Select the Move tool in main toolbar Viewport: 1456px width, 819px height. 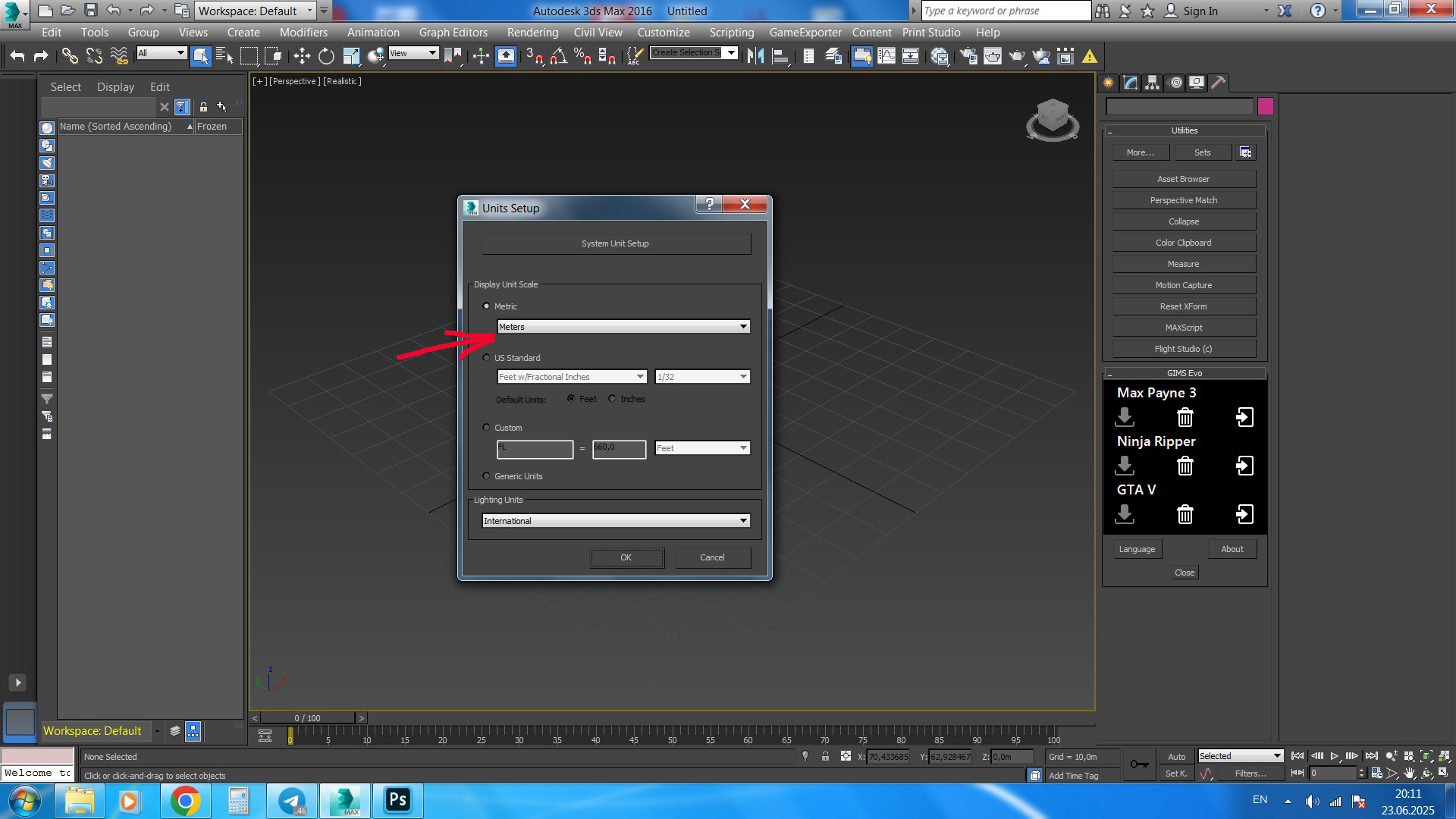tap(302, 56)
